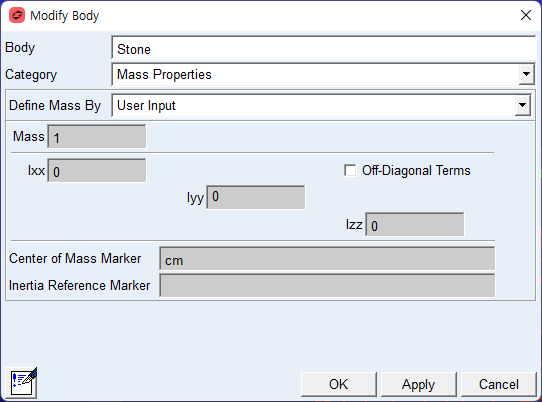Viewport: 542px width, 402px height.
Task: Click the OK button
Action: (339, 384)
